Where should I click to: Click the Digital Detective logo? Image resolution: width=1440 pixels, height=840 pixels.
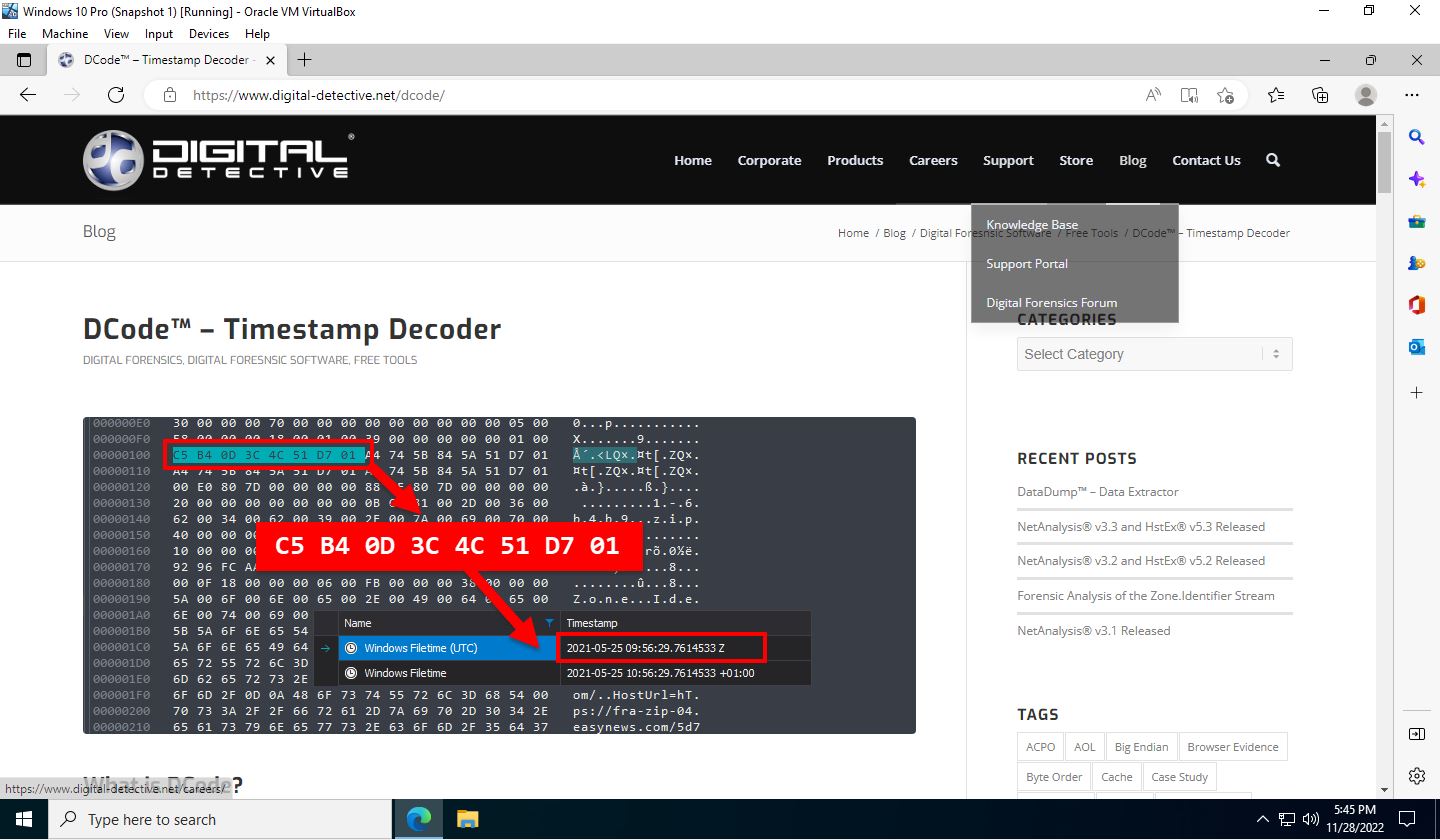click(218, 160)
